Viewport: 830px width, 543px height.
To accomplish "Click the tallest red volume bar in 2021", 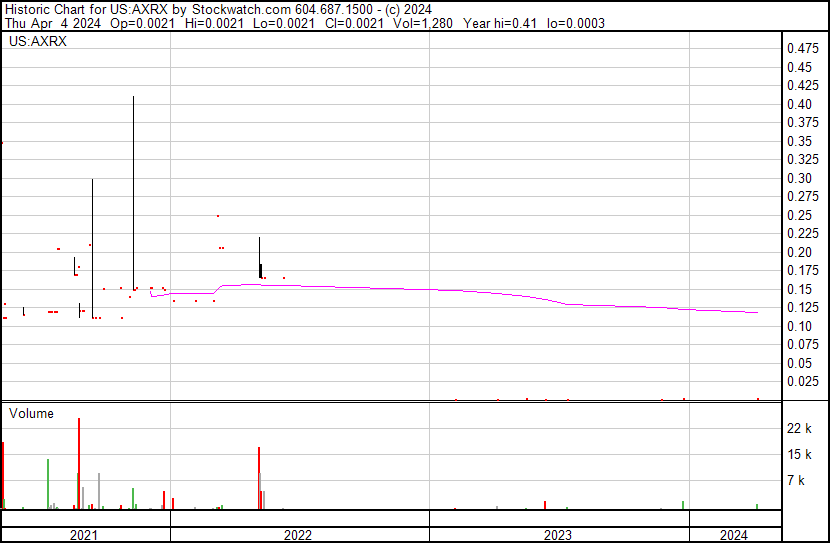I will pyautogui.click(x=79, y=464).
